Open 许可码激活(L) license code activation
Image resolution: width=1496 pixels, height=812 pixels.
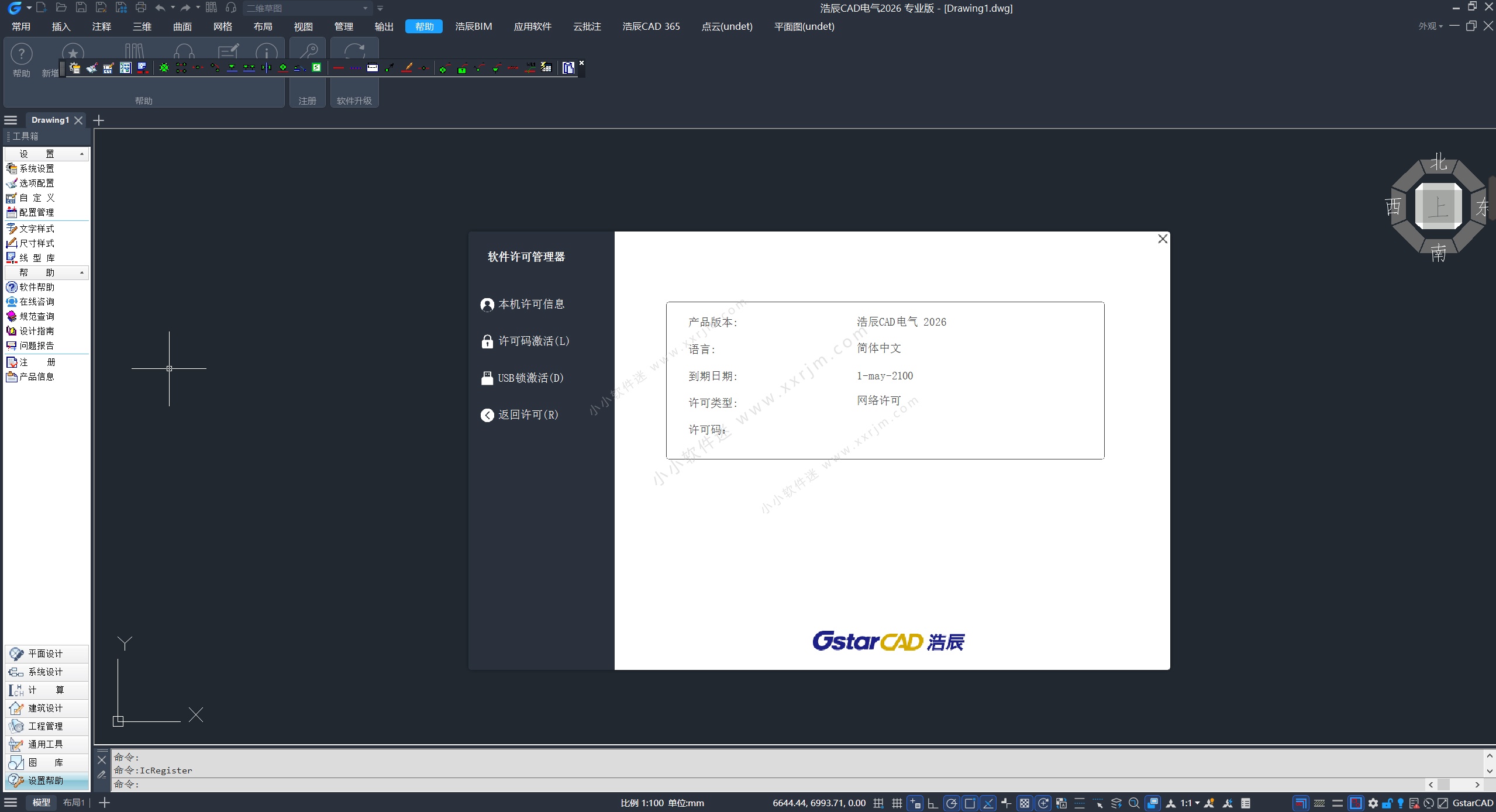pos(532,341)
